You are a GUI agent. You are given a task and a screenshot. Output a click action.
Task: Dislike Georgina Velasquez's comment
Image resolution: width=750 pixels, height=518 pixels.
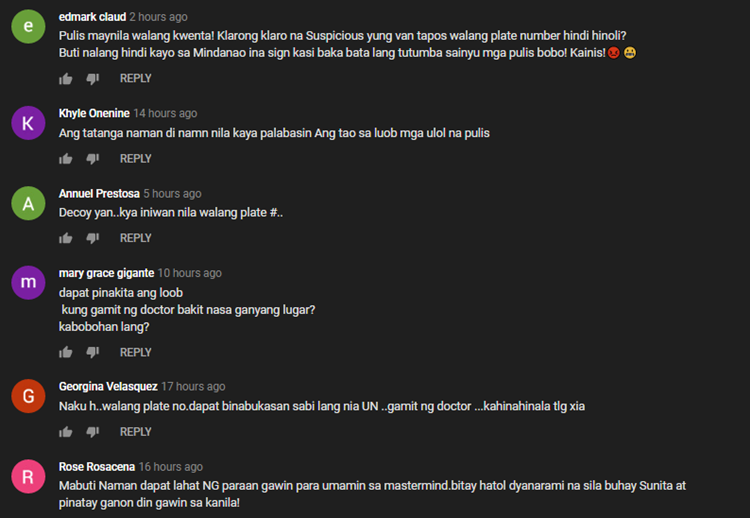tap(93, 432)
